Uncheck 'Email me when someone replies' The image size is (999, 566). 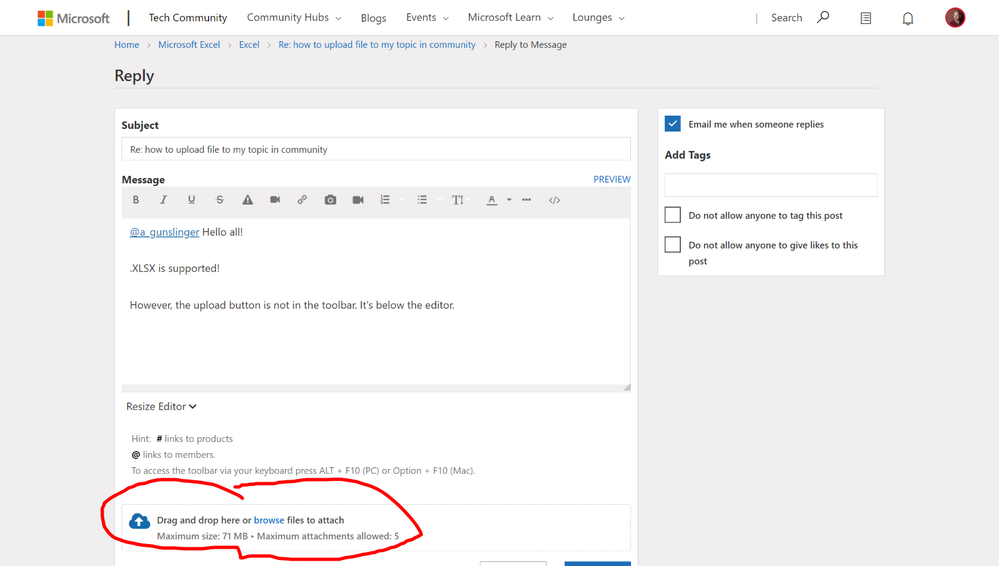coord(672,124)
